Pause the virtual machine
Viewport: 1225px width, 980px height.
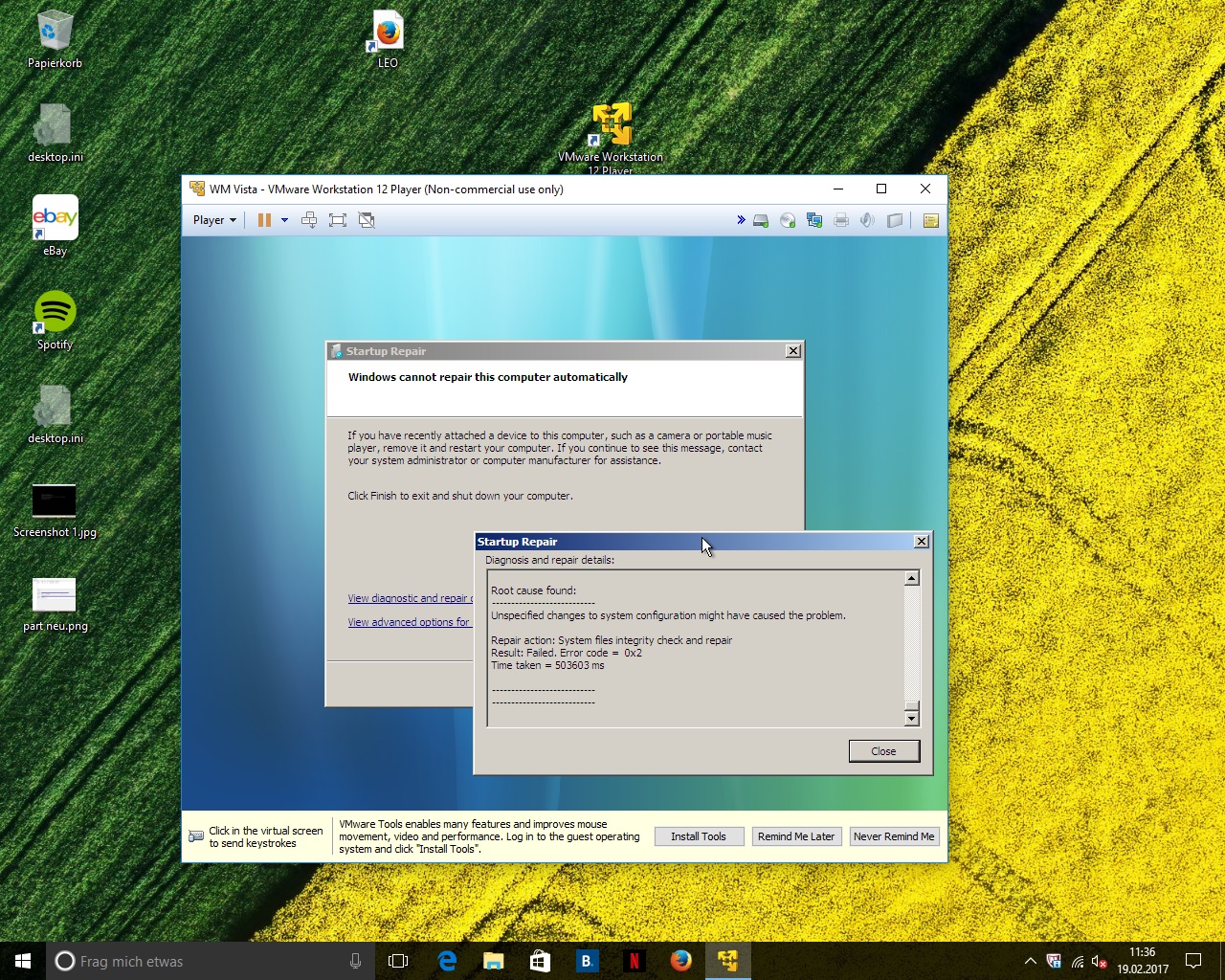(x=264, y=220)
